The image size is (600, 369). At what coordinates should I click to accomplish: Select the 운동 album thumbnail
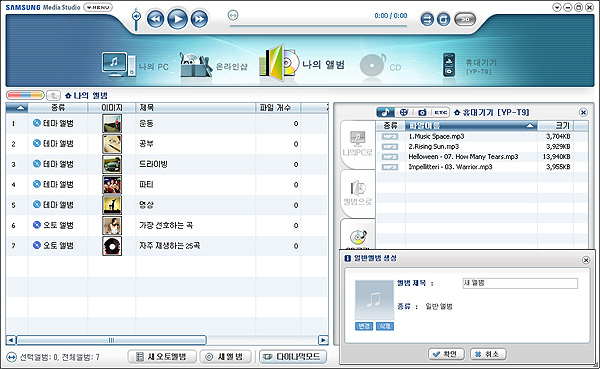tap(112, 124)
